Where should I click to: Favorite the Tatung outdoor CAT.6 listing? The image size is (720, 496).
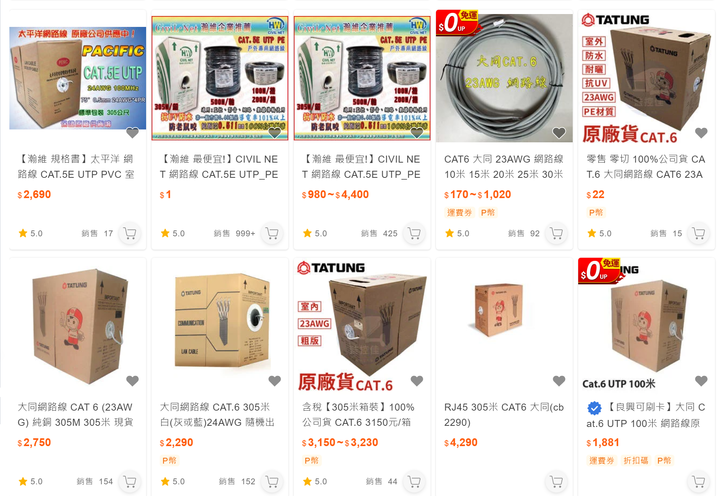tap(701, 133)
